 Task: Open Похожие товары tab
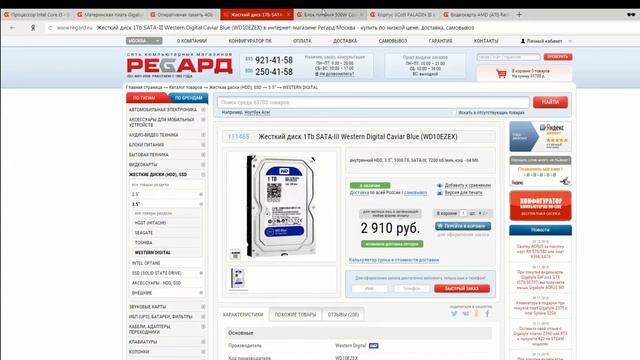coord(295,315)
